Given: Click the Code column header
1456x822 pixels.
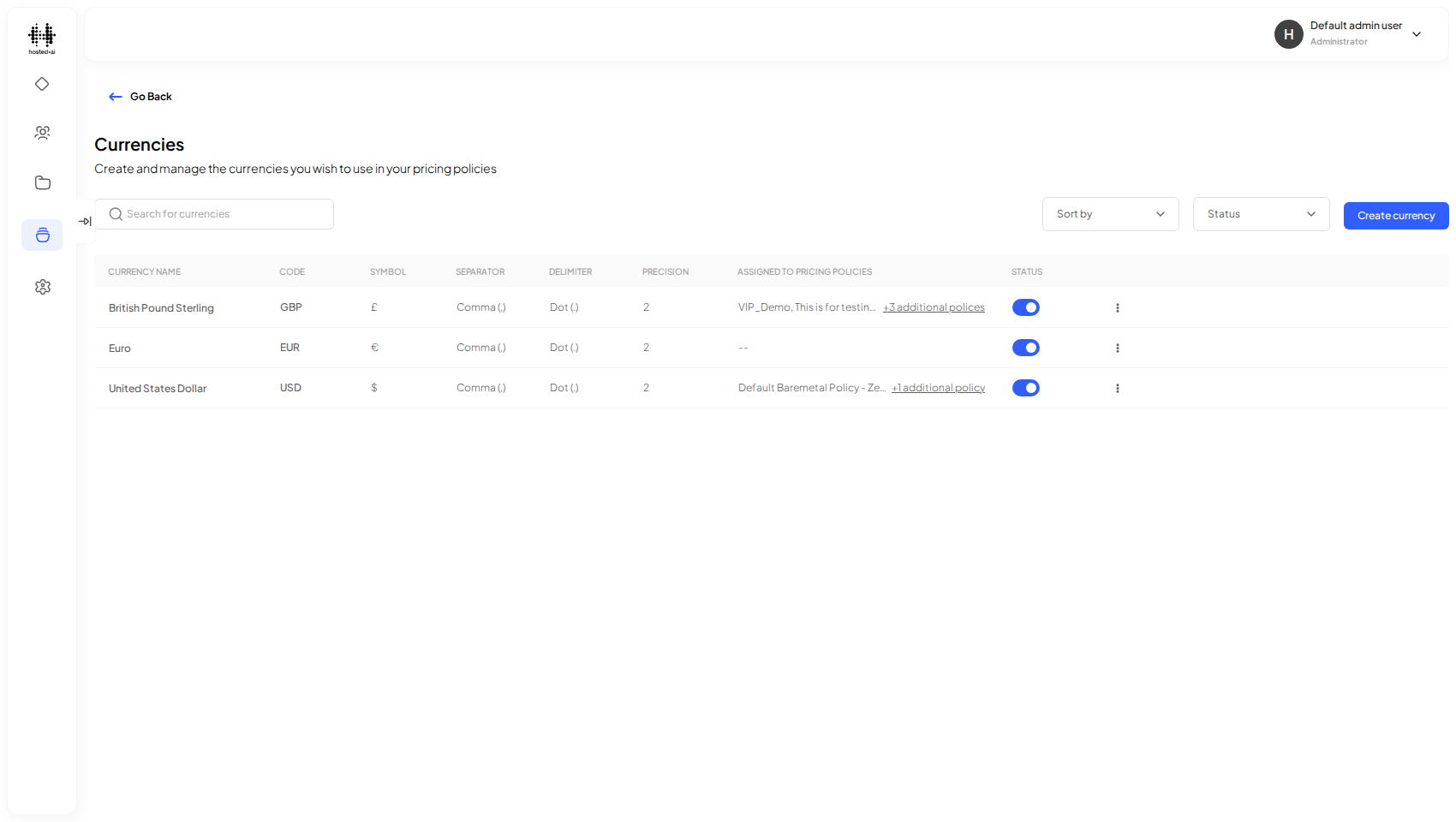Looking at the screenshot, I should tap(292, 271).
